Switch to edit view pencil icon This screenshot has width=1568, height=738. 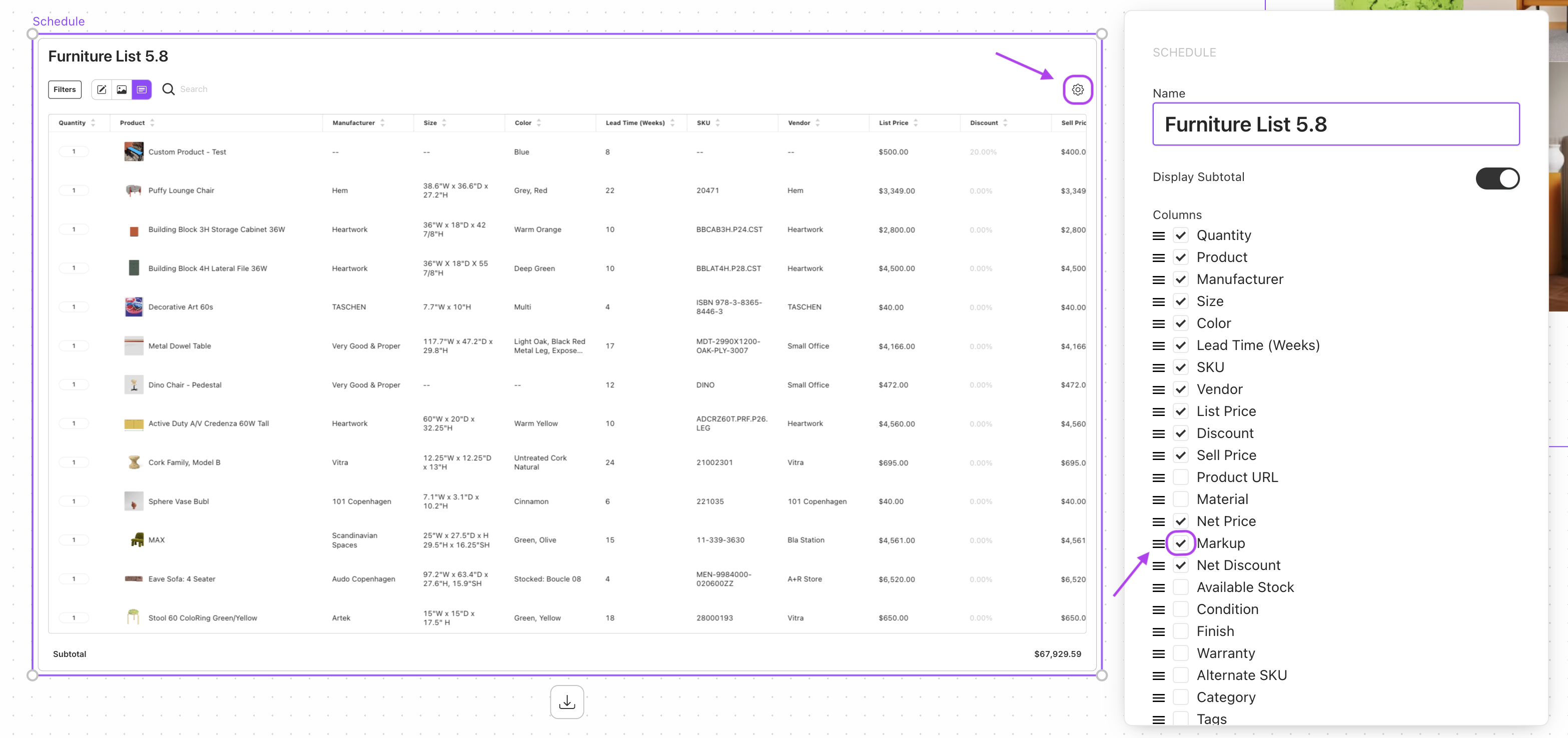coord(102,89)
